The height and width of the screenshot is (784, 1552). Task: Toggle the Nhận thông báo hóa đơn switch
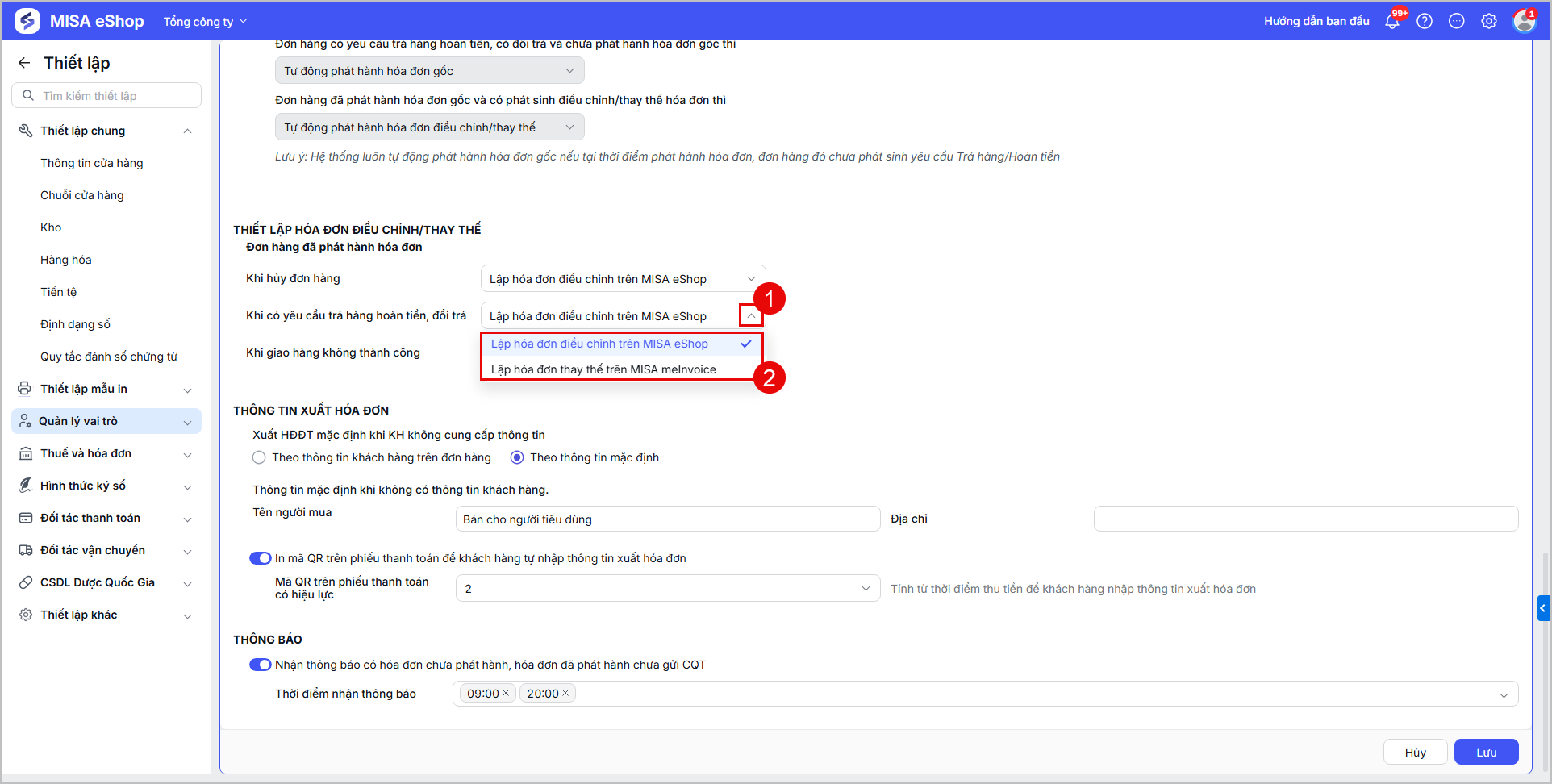click(x=260, y=665)
